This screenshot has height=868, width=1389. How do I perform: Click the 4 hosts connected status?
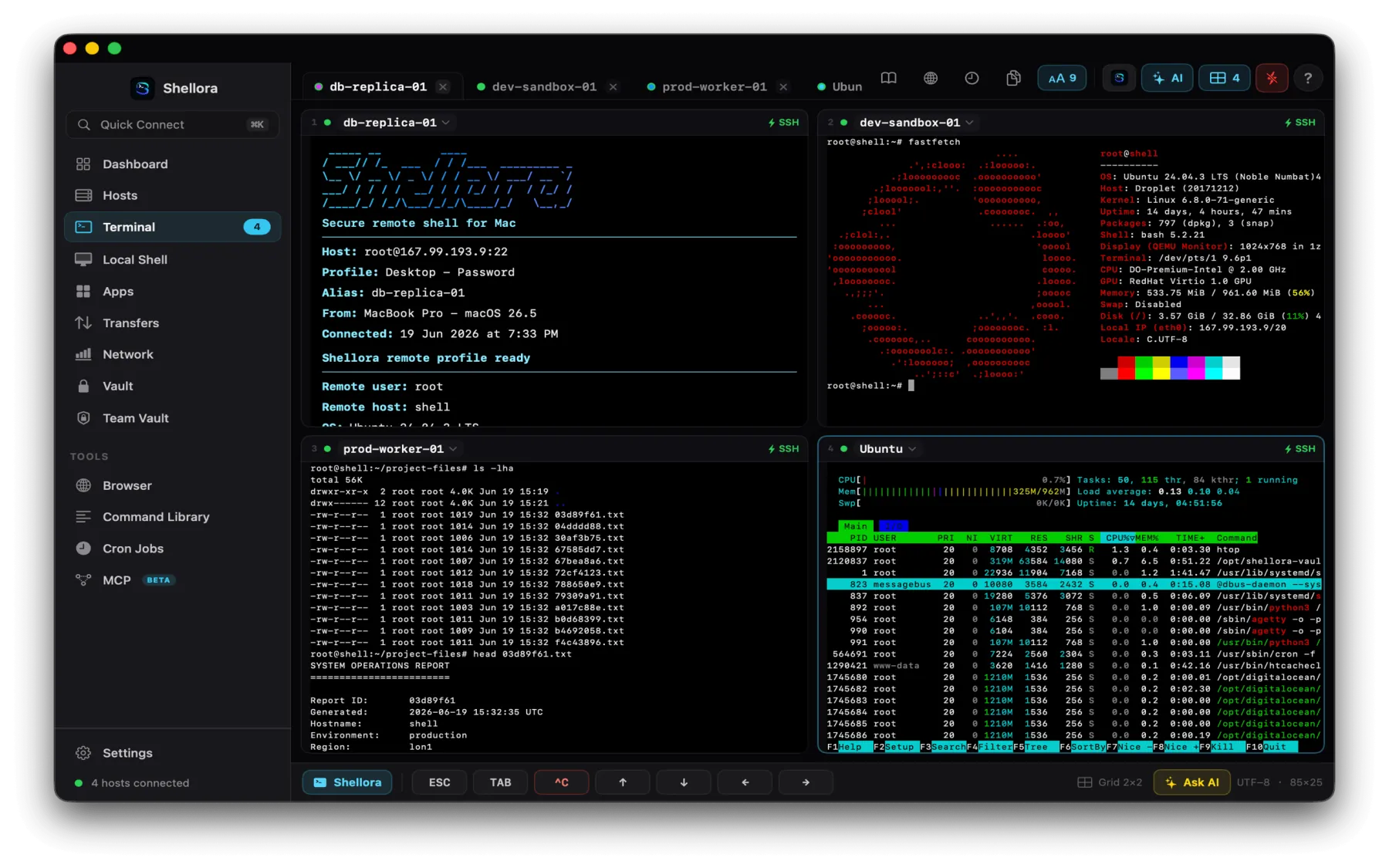click(x=132, y=783)
